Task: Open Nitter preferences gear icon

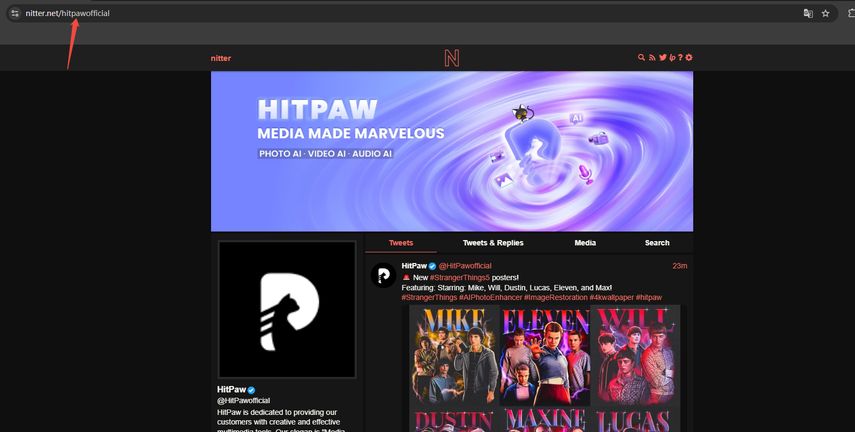Action: (x=689, y=58)
